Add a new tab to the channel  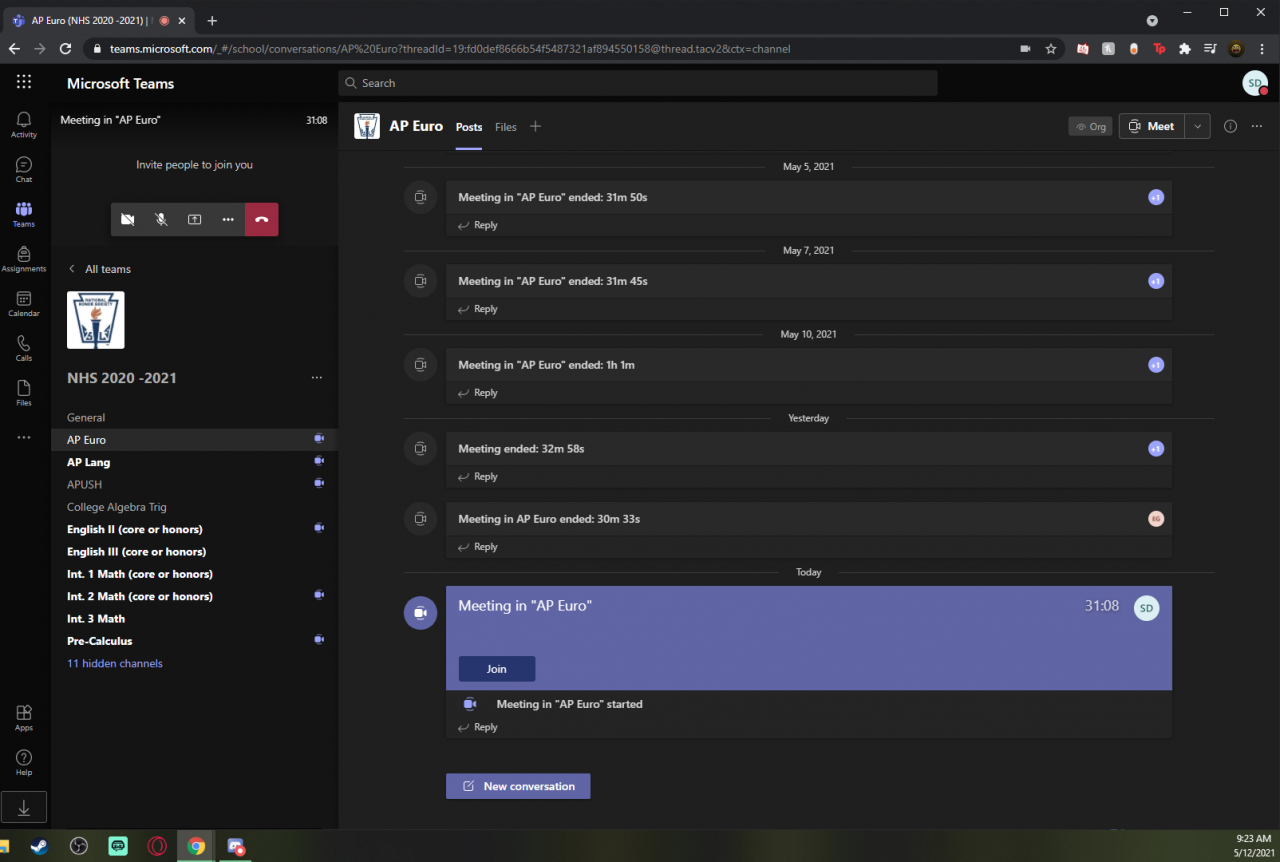coord(535,126)
